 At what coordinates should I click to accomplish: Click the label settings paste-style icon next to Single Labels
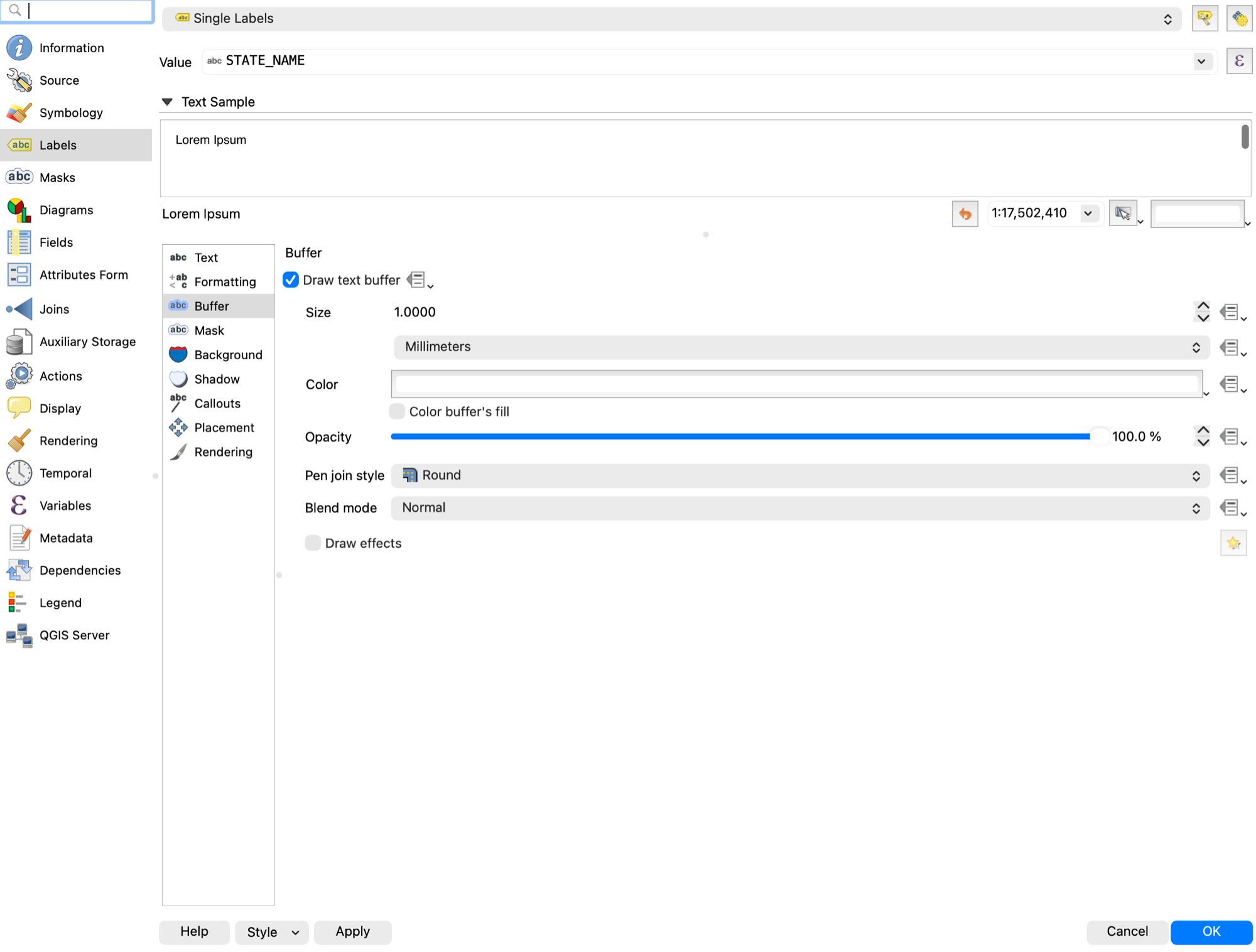click(x=1204, y=18)
